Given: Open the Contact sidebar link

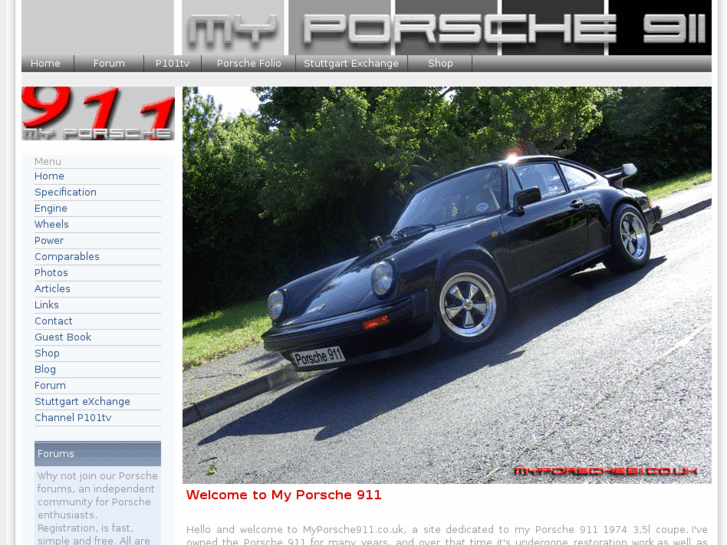Looking at the screenshot, I should [53, 321].
